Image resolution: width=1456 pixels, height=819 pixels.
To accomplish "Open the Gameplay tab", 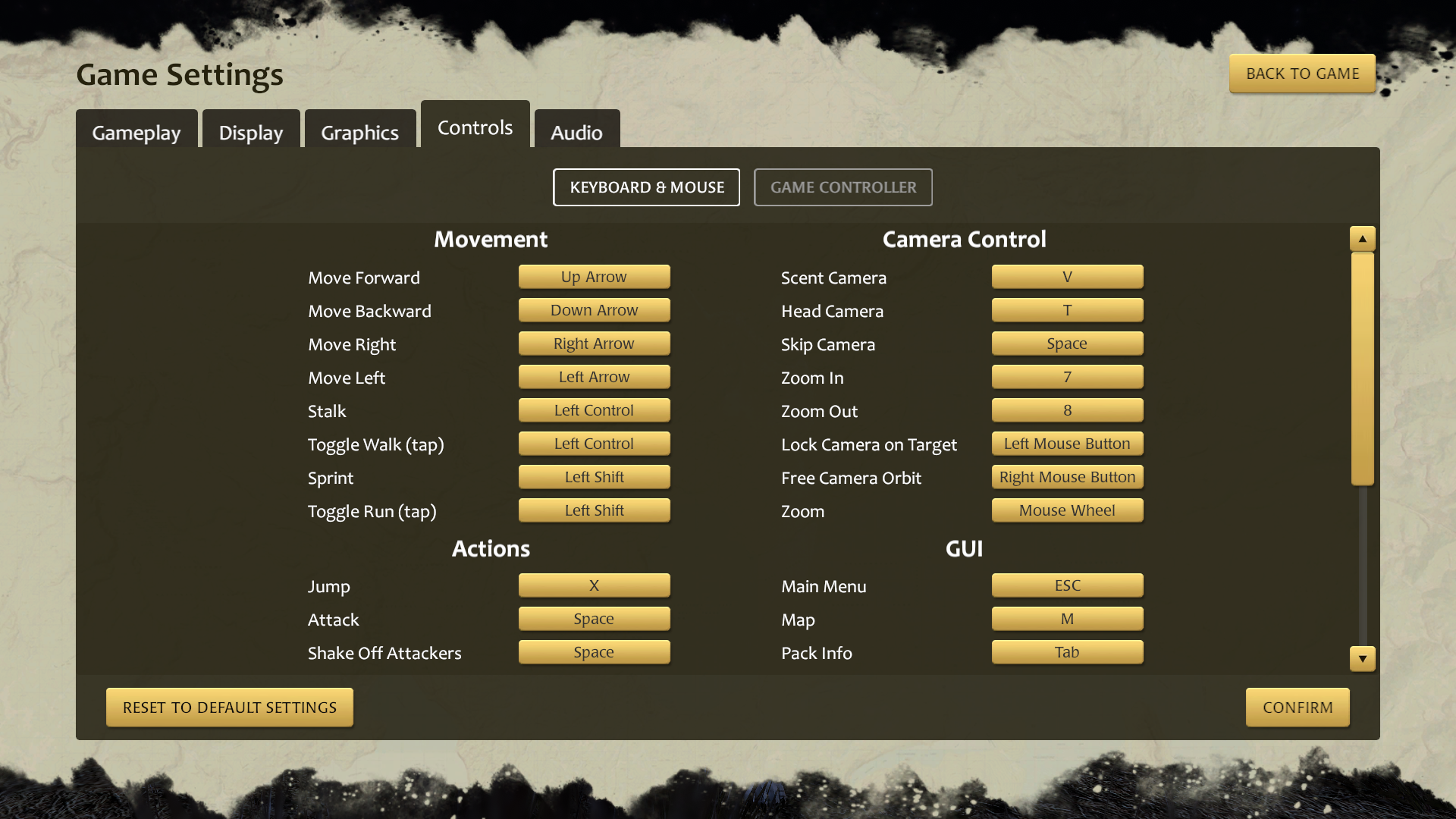I will coord(136,133).
